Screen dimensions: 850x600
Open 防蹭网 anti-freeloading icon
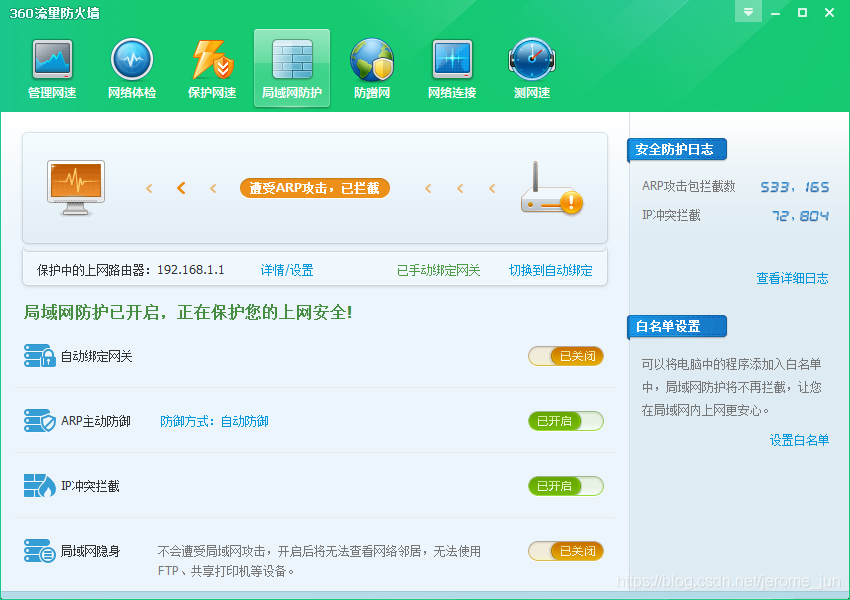pos(372,60)
